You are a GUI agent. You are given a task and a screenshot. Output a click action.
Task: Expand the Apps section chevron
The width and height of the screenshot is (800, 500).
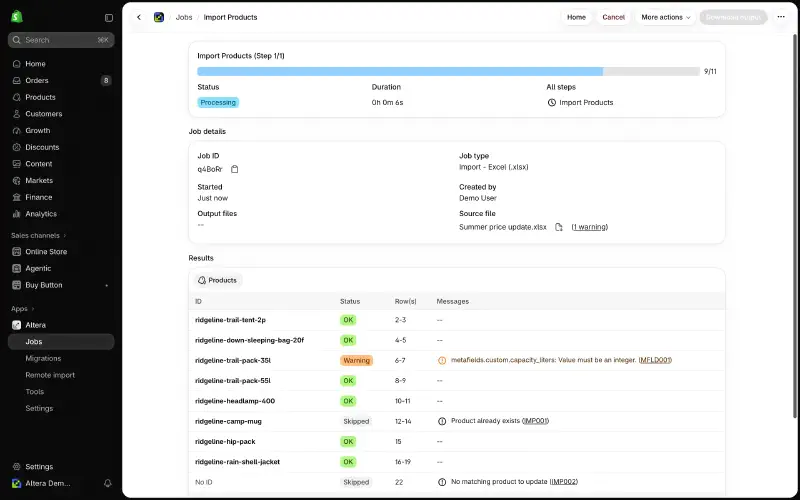[x=33, y=309]
